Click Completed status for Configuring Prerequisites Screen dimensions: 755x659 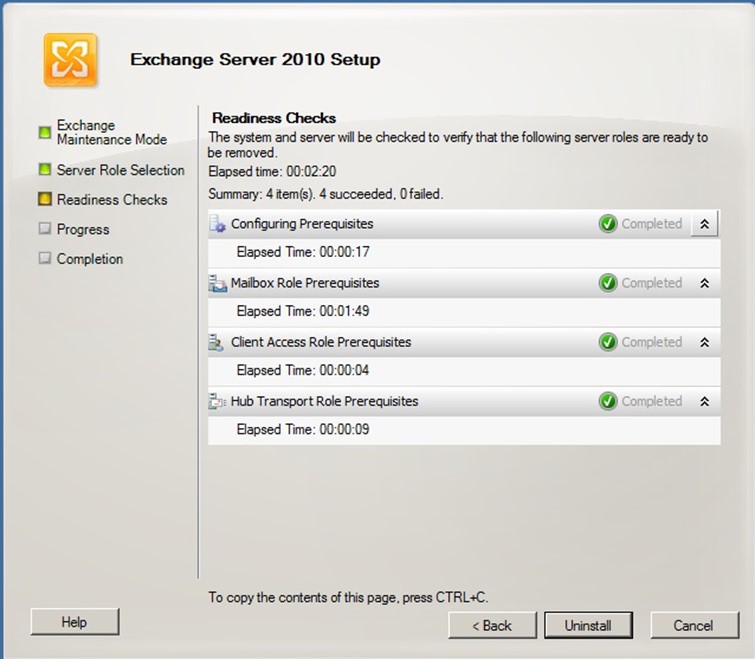[651, 224]
